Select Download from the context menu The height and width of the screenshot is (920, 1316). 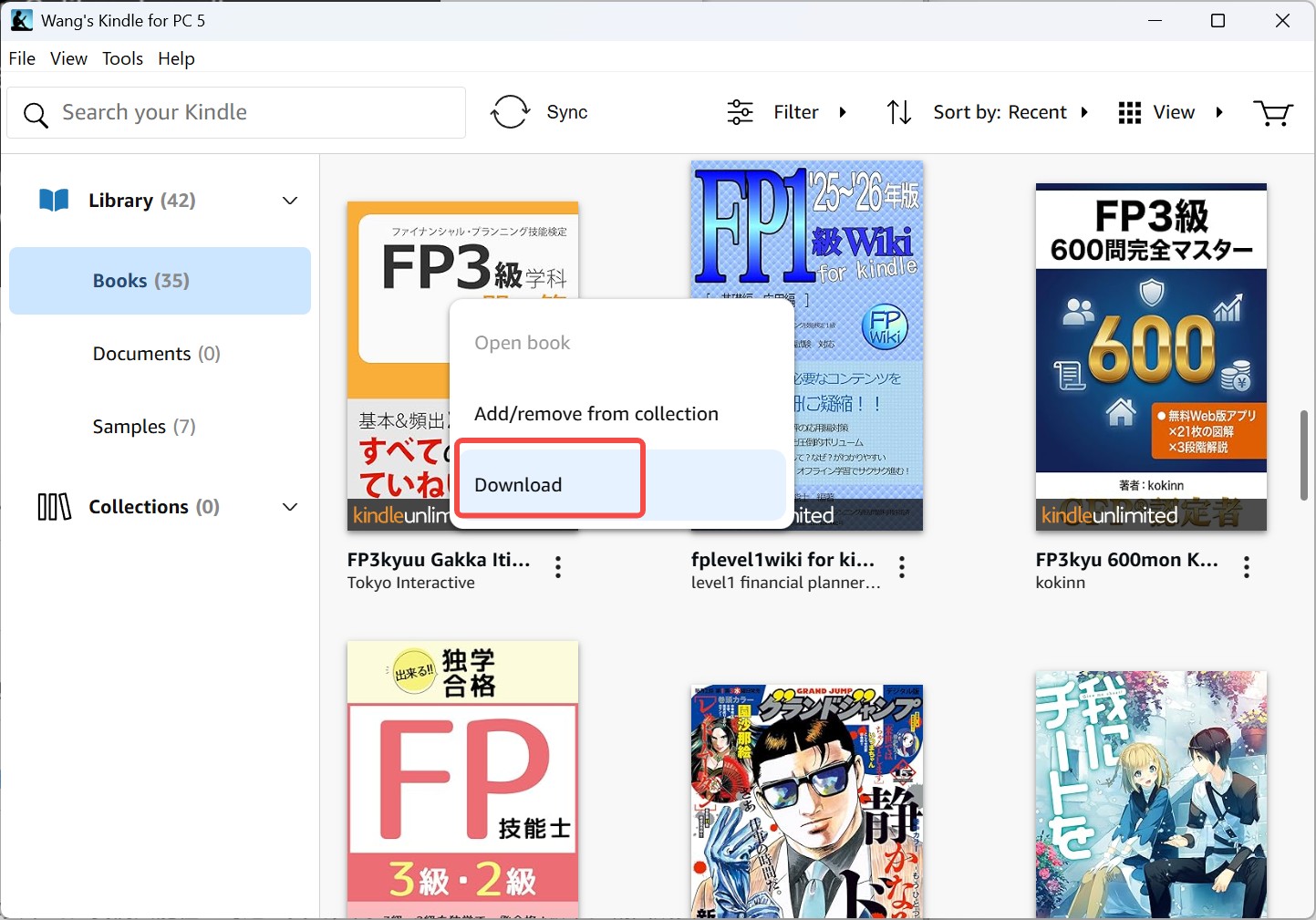(517, 484)
